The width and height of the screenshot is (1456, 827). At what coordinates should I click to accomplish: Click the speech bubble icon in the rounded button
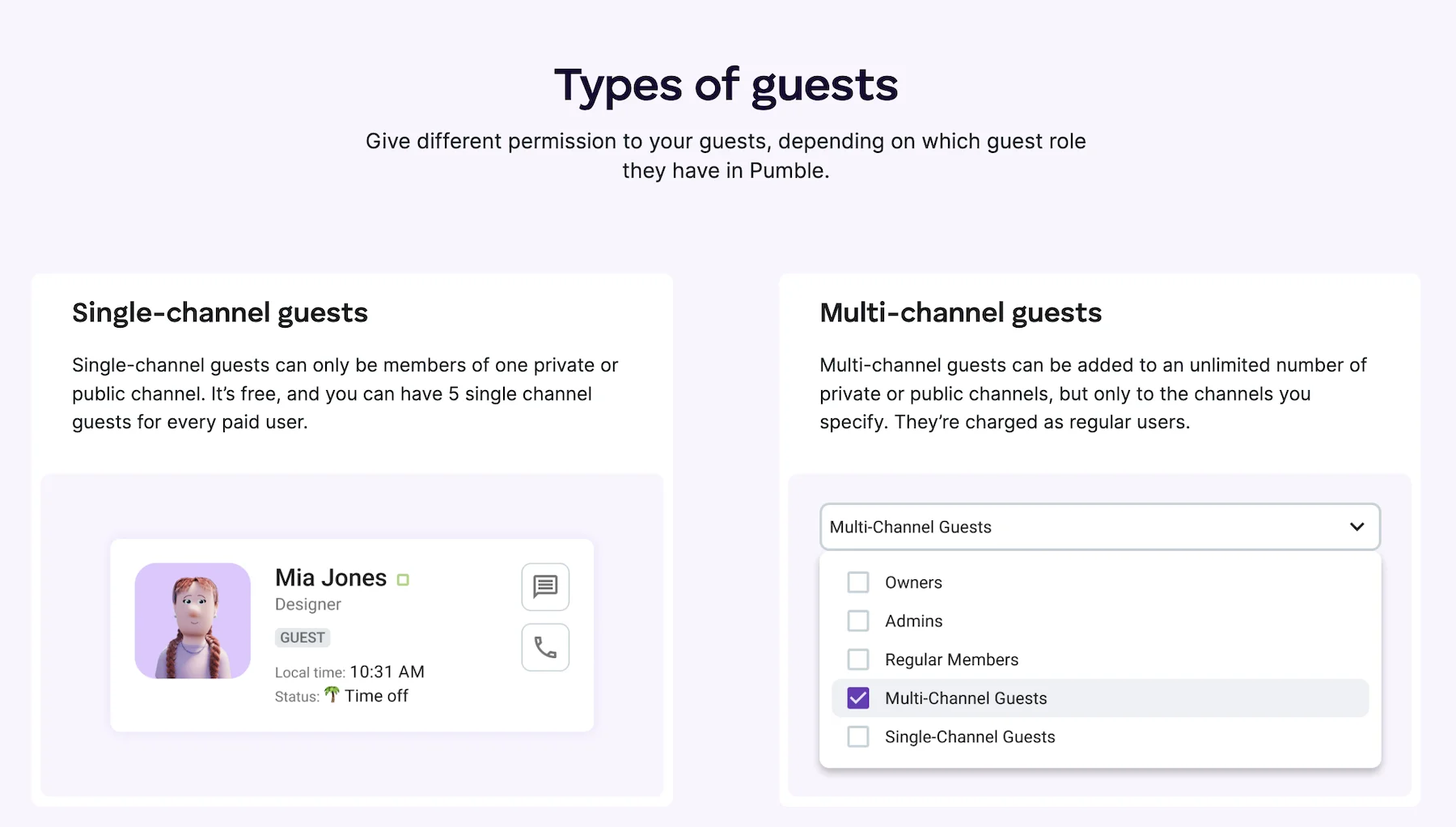tap(545, 587)
